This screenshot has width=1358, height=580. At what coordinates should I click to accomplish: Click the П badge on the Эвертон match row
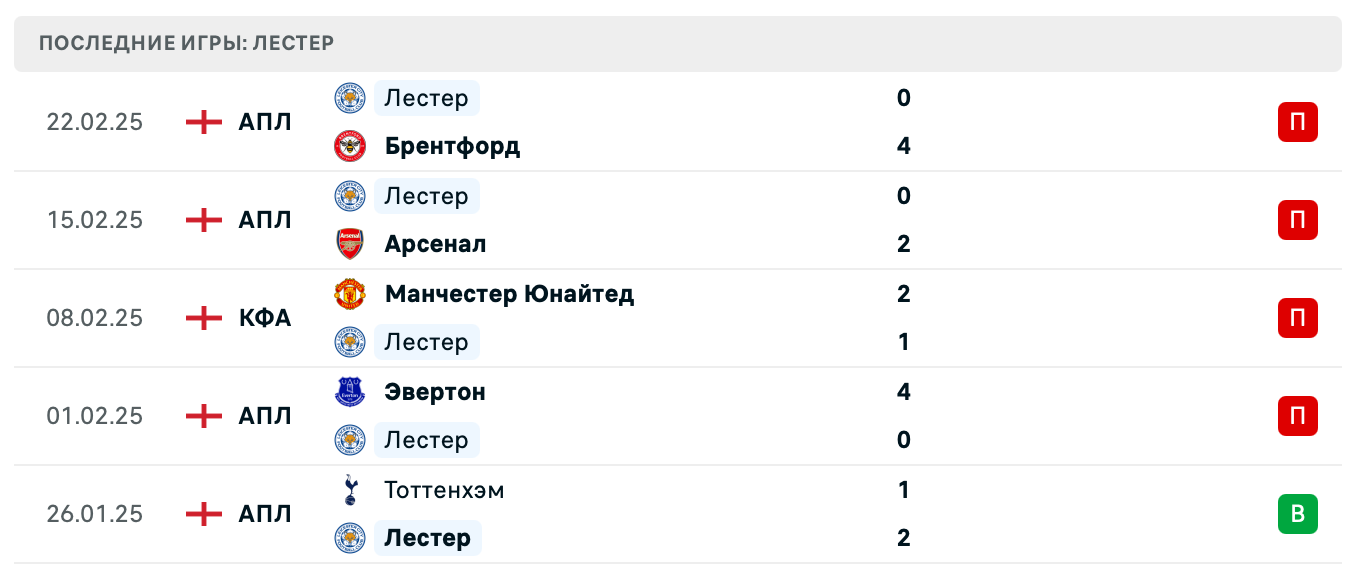1298,416
